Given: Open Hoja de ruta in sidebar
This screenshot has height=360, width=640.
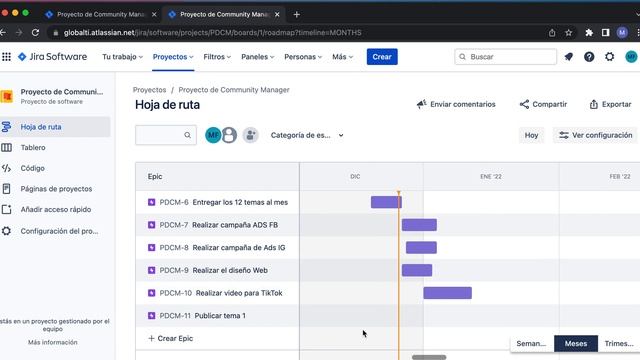Looking at the screenshot, I should [x=55, y=127].
